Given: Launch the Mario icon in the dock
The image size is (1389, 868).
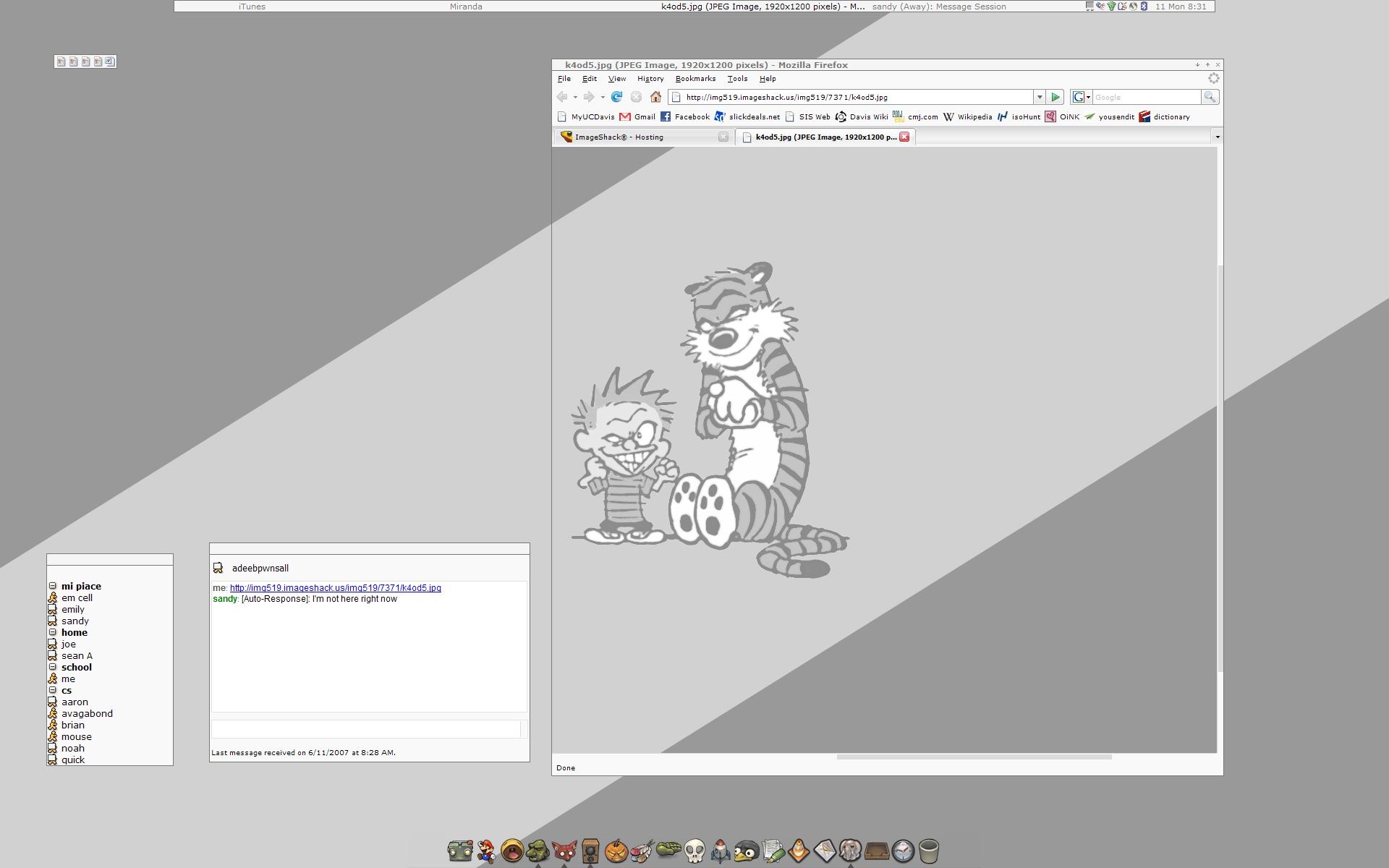Looking at the screenshot, I should point(486,851).
